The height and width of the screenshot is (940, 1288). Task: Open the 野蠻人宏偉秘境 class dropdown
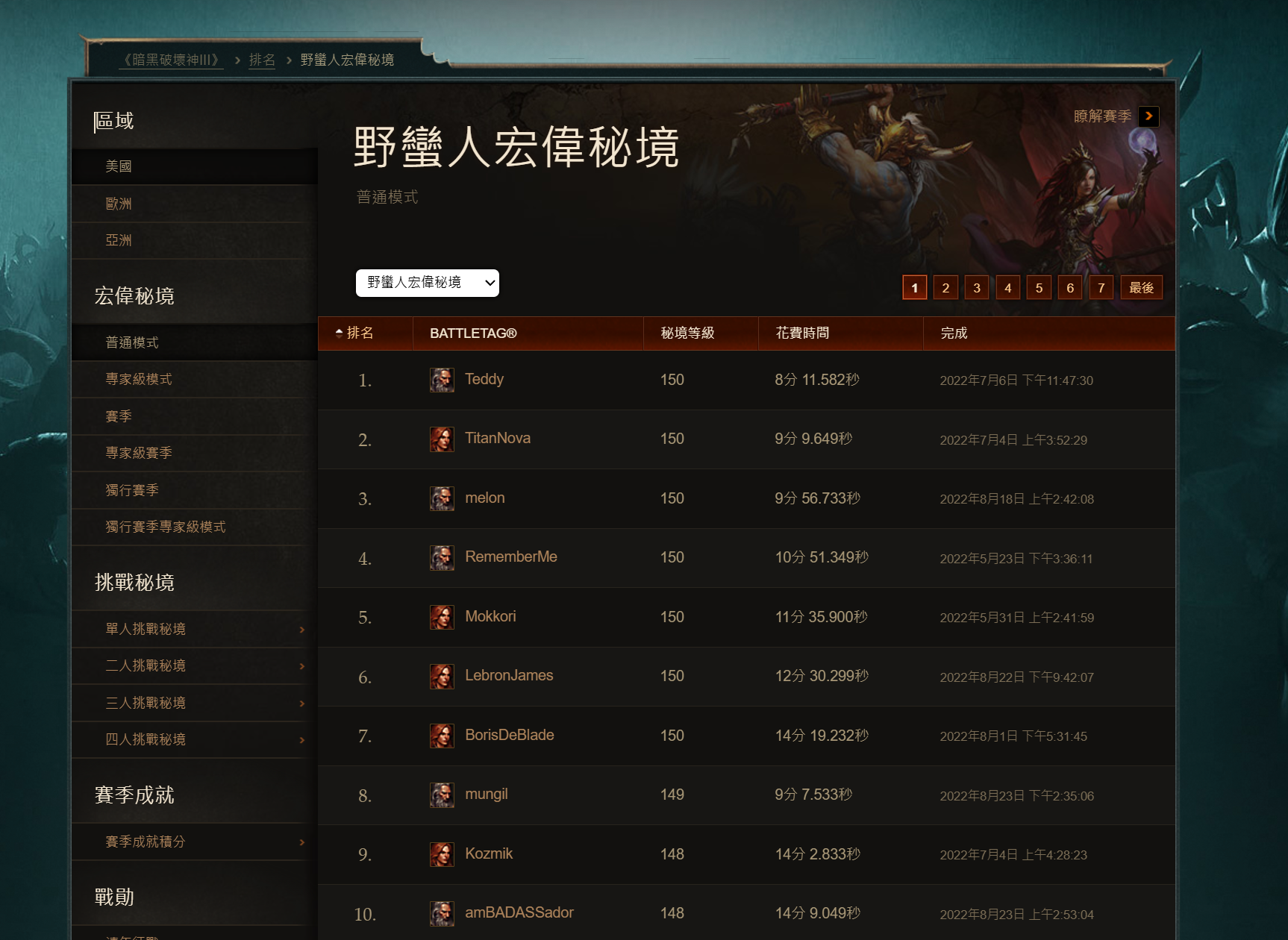pyautogui.click(x=428, y=283)
